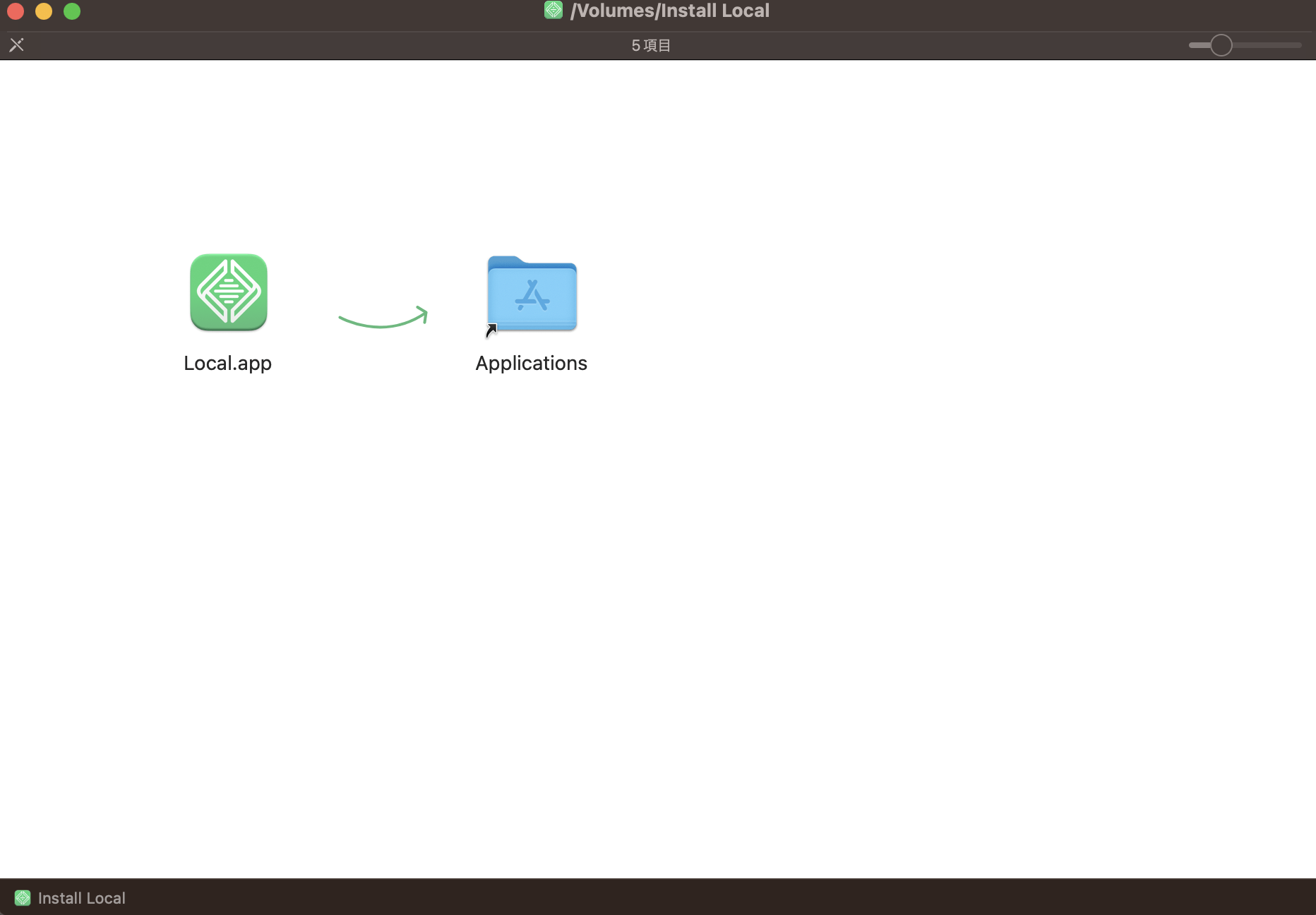
Task: Close the Install Local window
Action: click(x=16, y=11)
